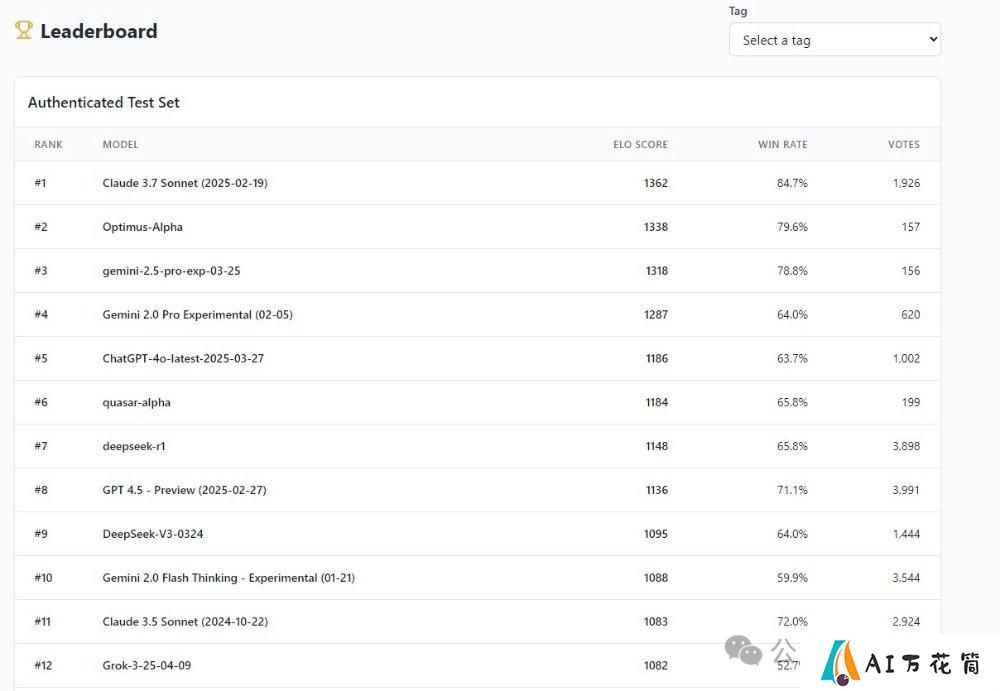This screenshot has height=691, width=1000.
Task: Click votes value 620
Action: [x=911, y=315]
